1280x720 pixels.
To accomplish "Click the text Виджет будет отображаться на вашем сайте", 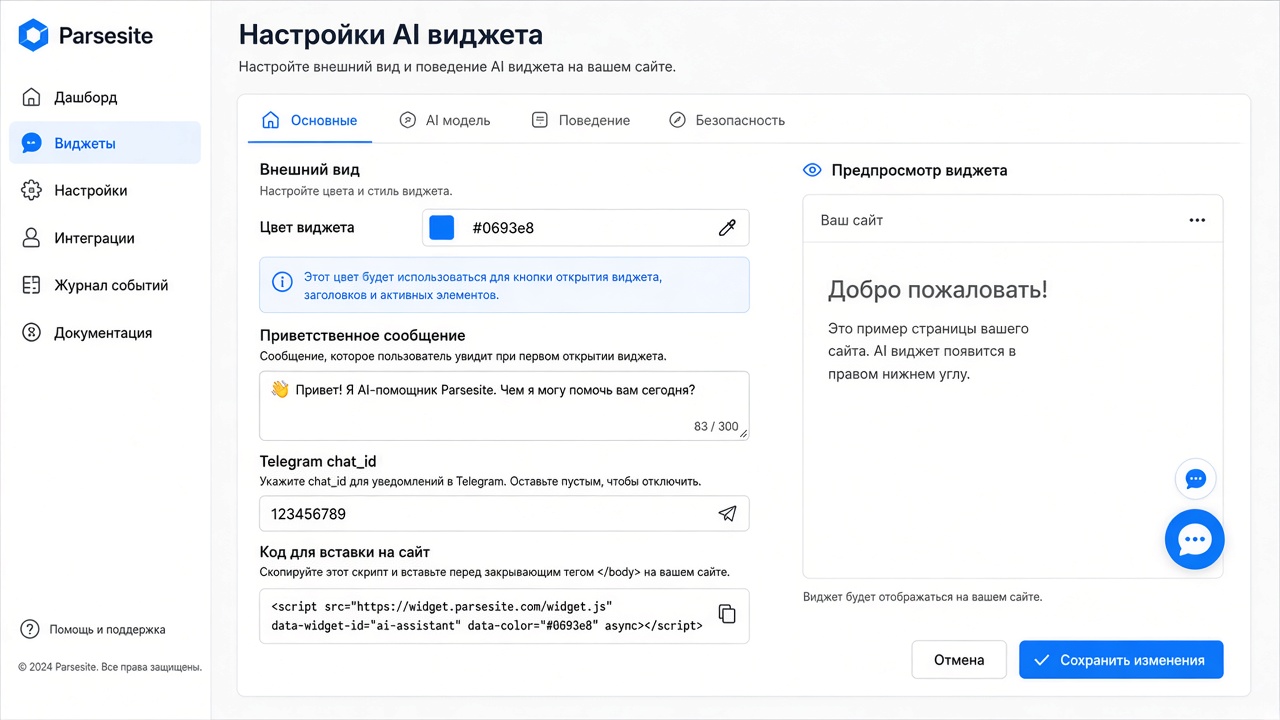I will (x=922, y=597).
